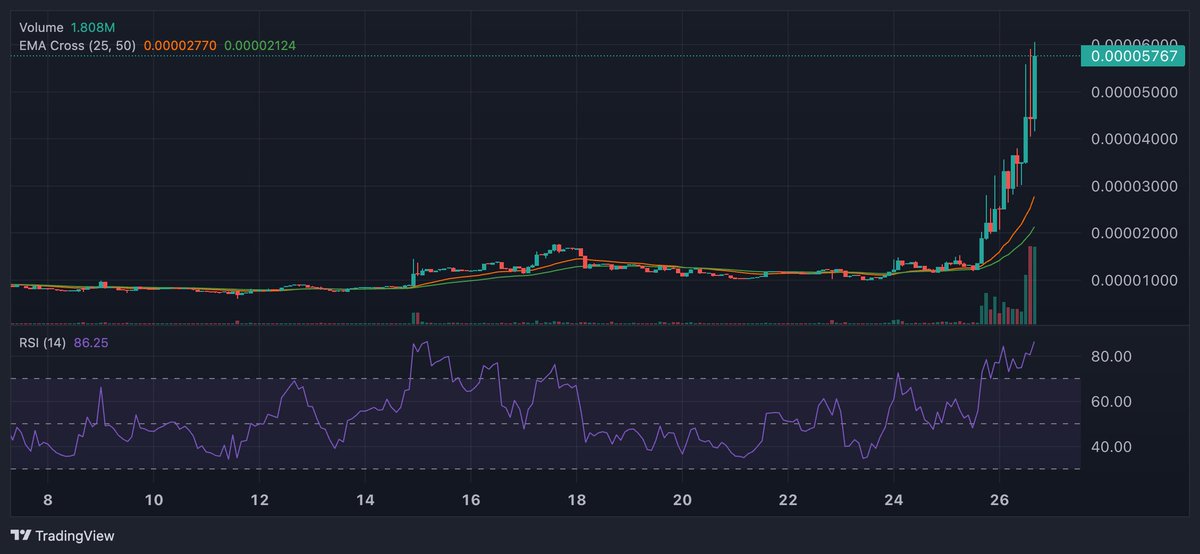Click the 0.00005000 price axis label
1200x554 pixels.
1135,92
